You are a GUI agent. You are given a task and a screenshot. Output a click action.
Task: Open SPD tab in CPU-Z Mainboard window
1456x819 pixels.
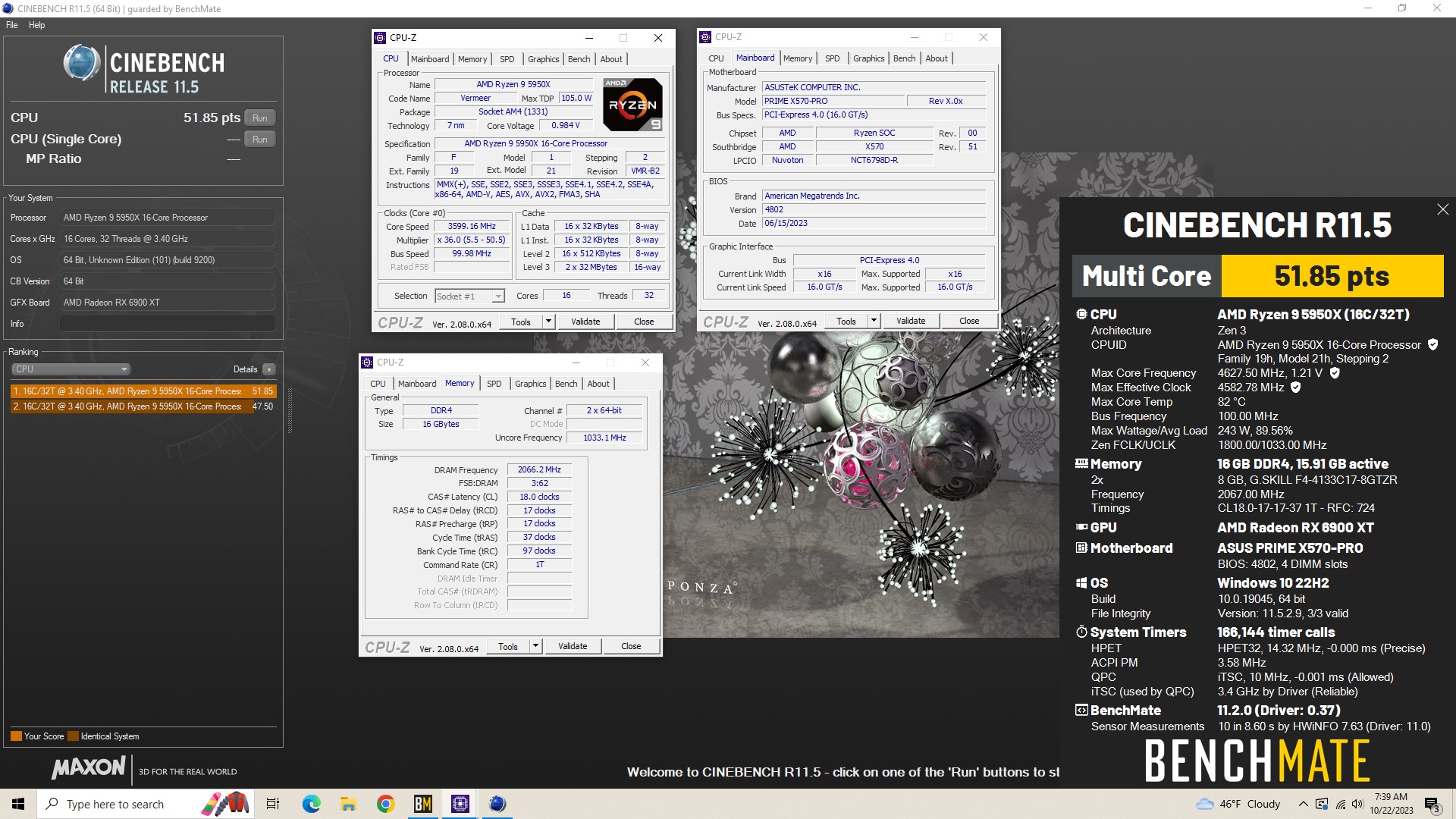(x=832, y=58)
